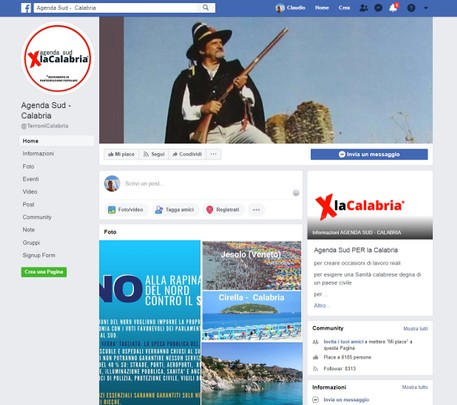The height and width of the screenshot is (405, 457).
Task: Select Signup Form in page sidebar
Action: (x=39, y=255)
